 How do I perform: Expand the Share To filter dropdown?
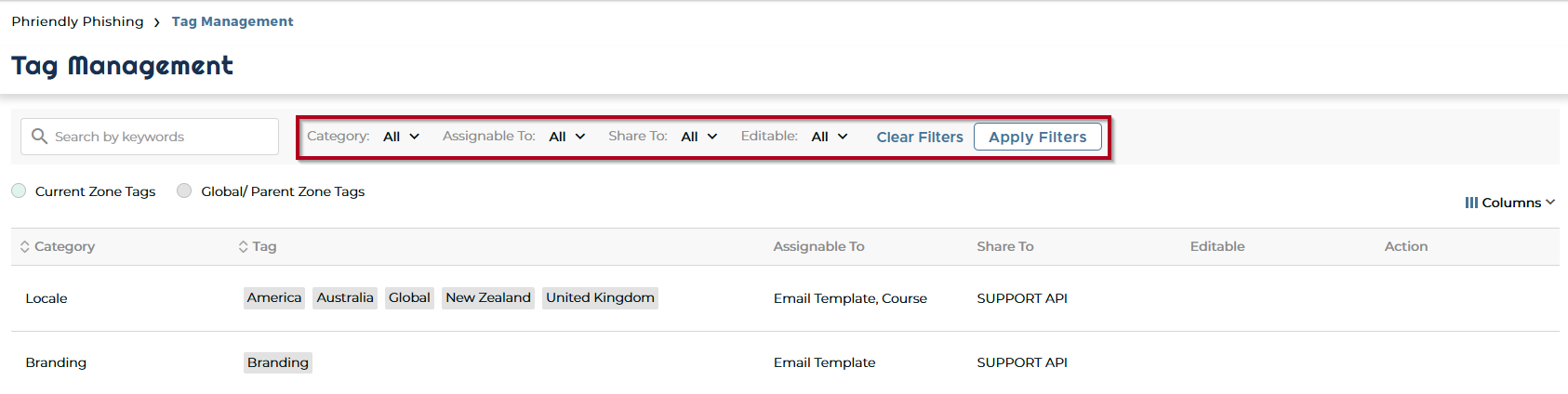pyautogui.click(x=698, y=137)
